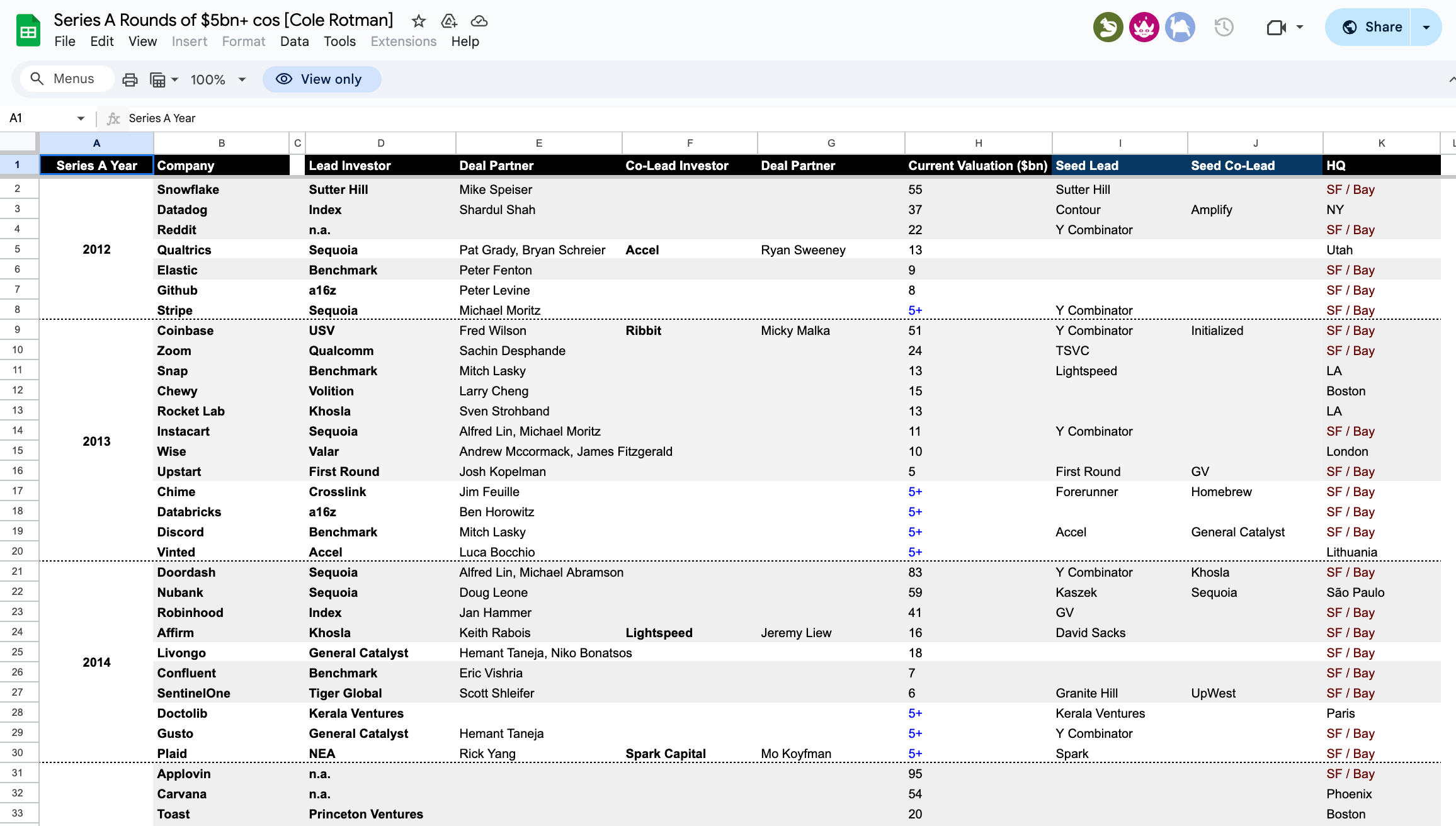
Task: Click the Granite Hill seed lead cell
Action: [x=1120, y=693]
